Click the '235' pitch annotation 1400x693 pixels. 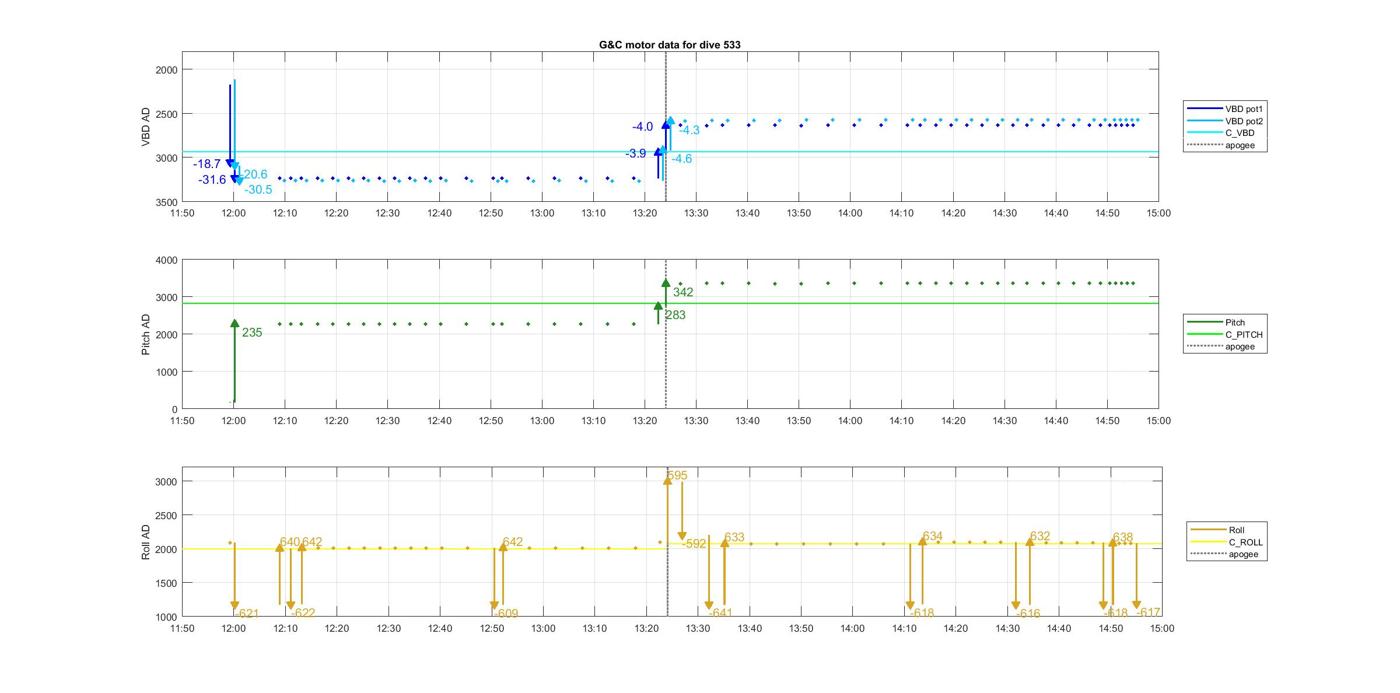point(252,333)
